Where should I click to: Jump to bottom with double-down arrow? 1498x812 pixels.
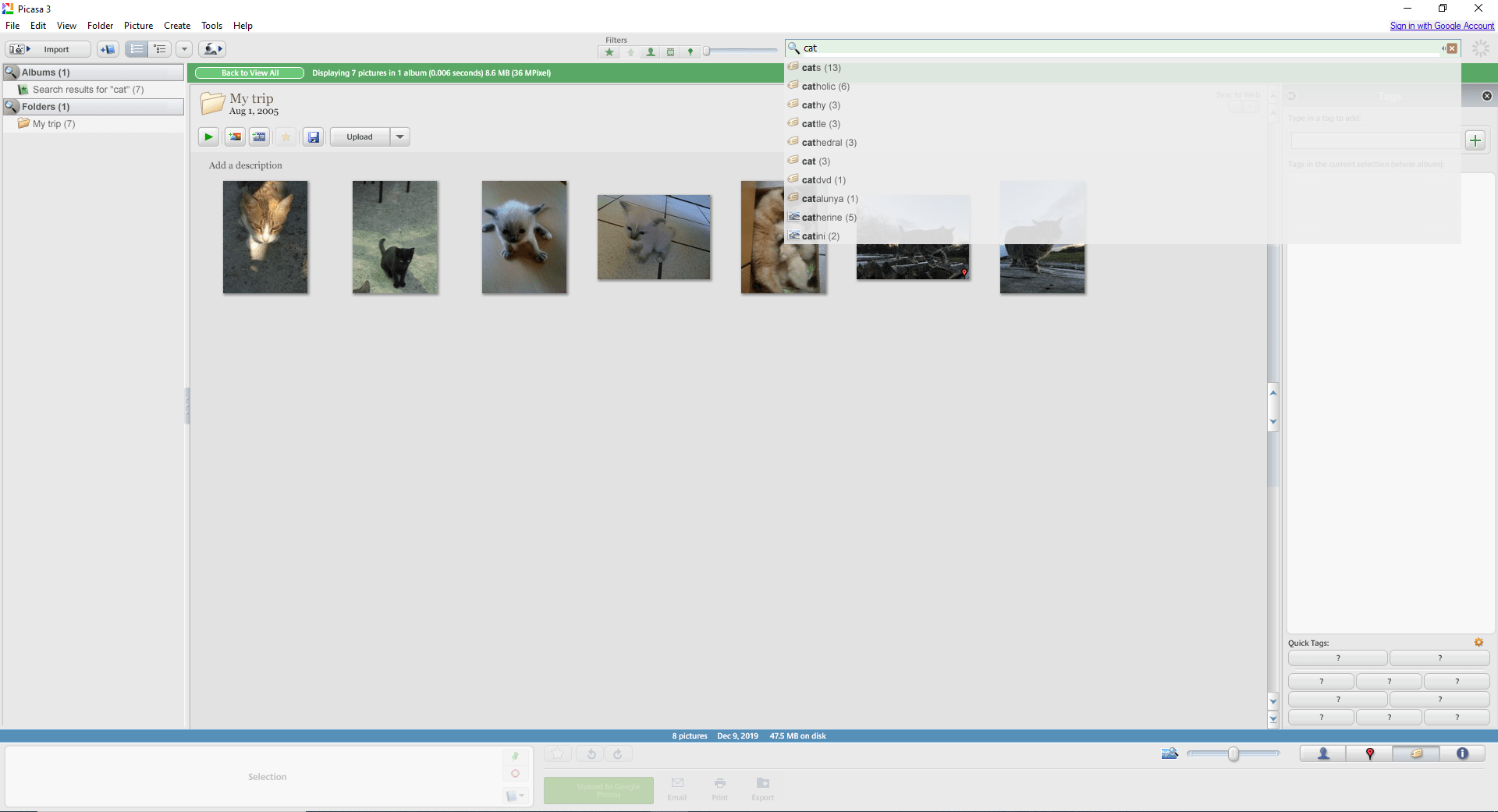tap(1273, 718)
